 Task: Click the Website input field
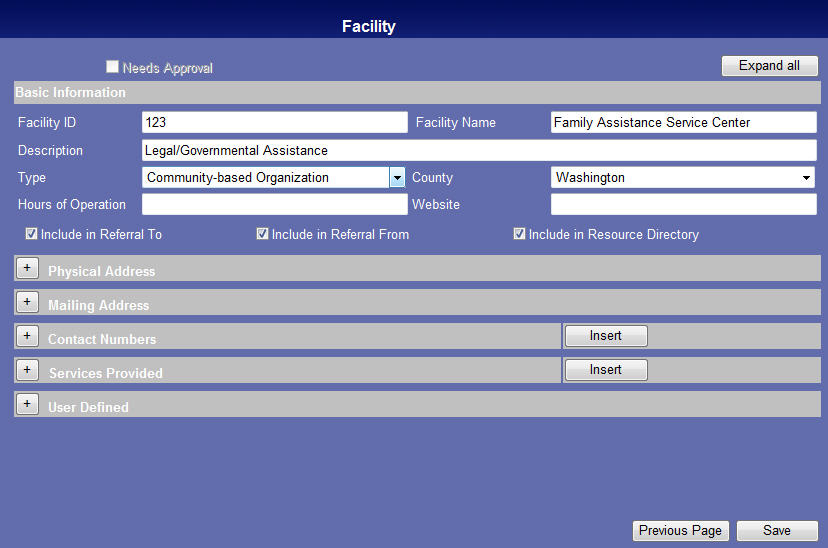[x=683, y=204]
